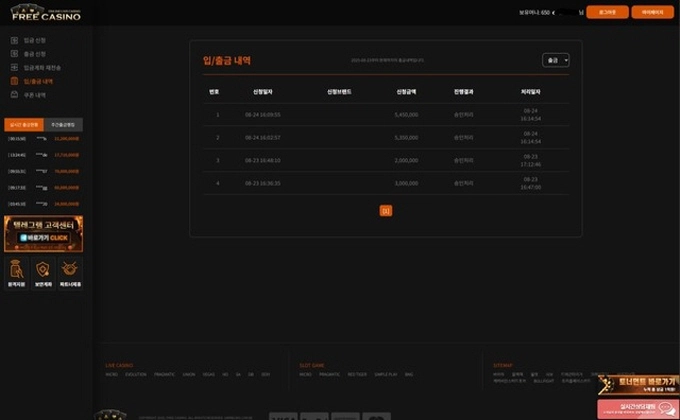
Task: Go to page 1 in pagination
Action: pos(386,211)
